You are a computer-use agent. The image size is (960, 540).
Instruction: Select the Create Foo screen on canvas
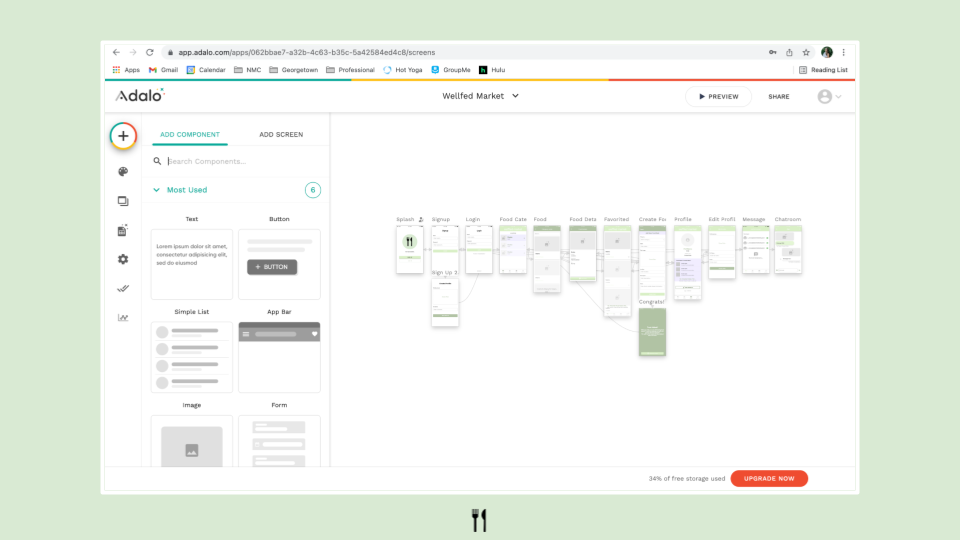pos(652,261)
